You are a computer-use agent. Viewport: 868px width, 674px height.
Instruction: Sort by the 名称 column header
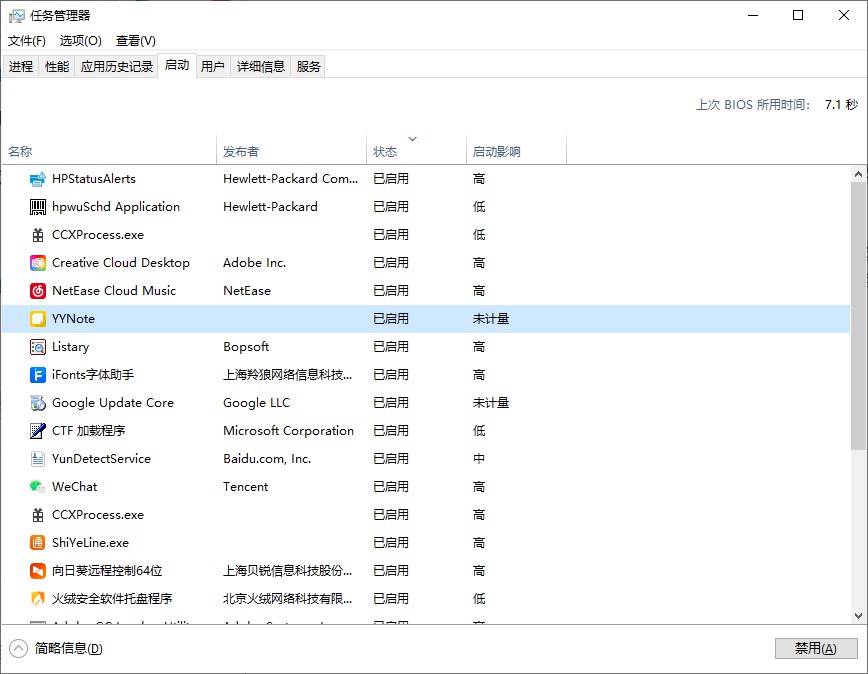point(109,151)
